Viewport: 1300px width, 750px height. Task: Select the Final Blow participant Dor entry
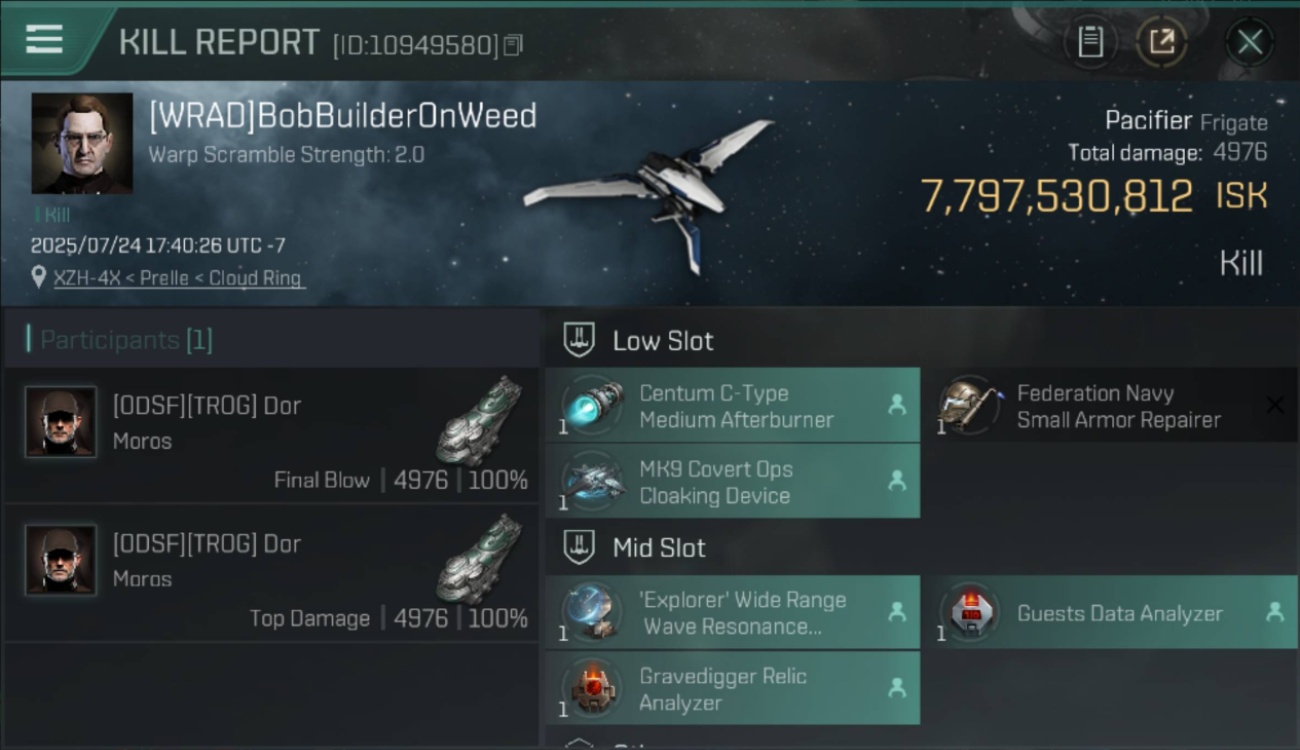point(271,435)
